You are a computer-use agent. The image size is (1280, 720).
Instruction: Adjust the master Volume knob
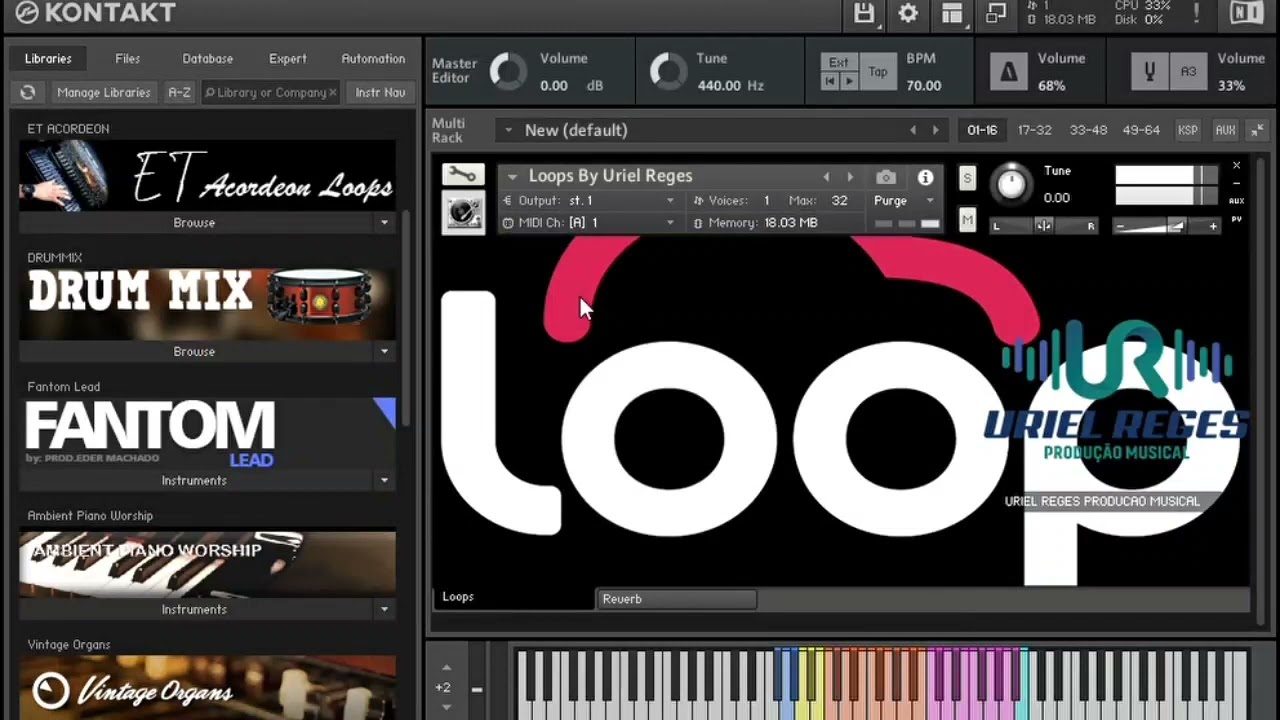pyautogui.click(x=508, y=71)
